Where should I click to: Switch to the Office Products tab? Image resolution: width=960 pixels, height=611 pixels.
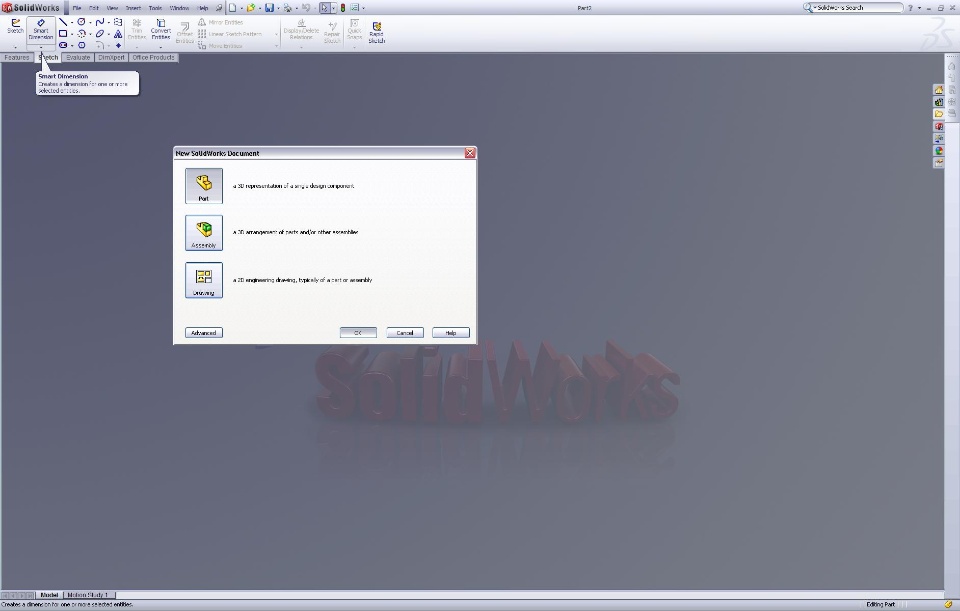click(153, 58)
